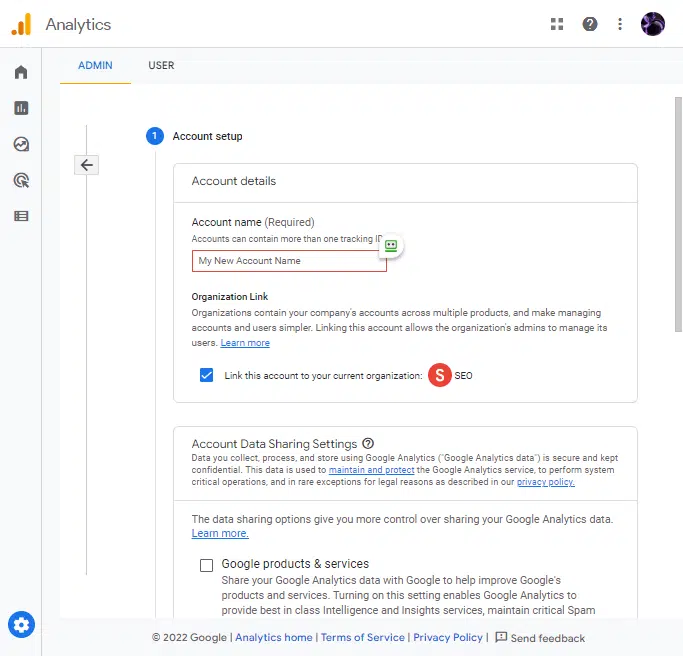The image size is (683, 656).
Task: Open the three-dot more options menu
Action: 620,24
